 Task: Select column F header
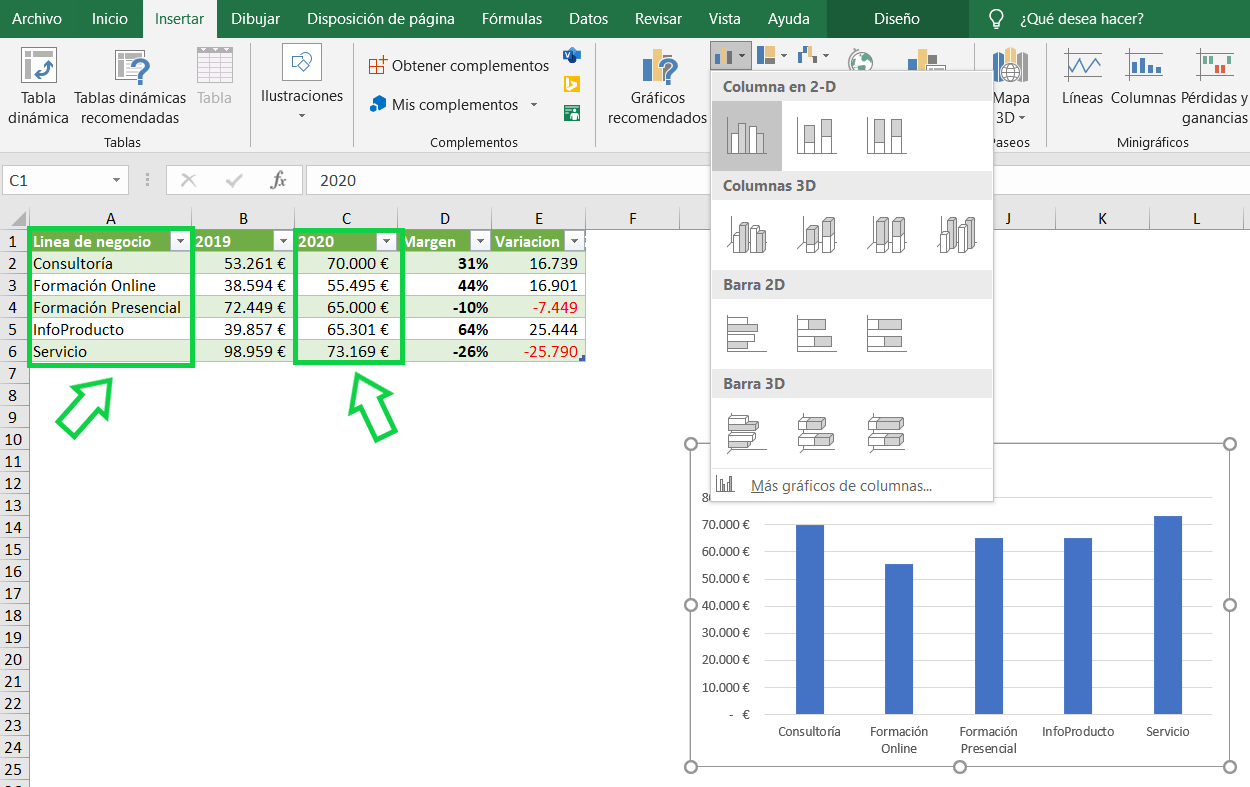(633, 219)
